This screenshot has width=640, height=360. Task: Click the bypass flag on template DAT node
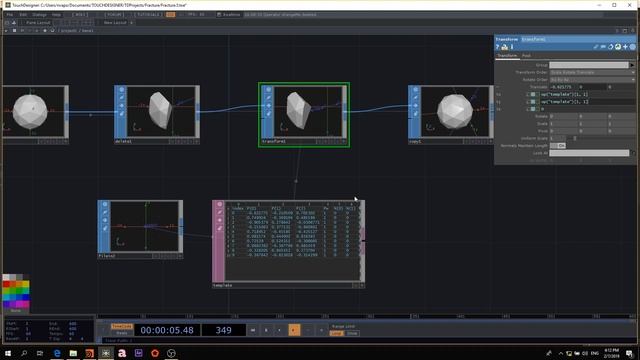click(x=219, y=212)
